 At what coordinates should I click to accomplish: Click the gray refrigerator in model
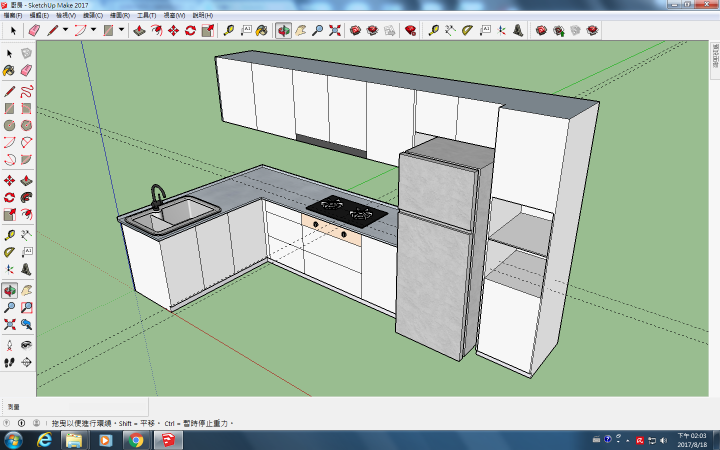pos(441,248)
